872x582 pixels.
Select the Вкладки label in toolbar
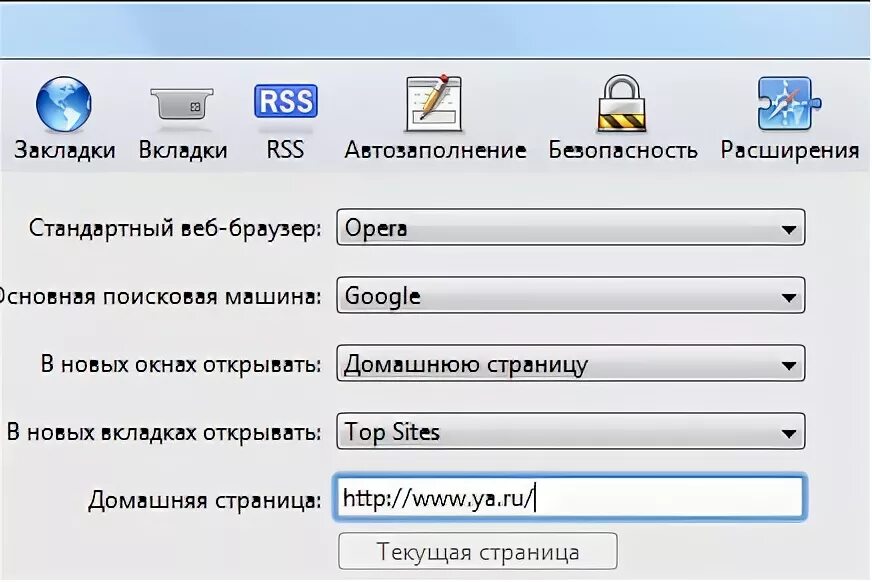pos(183,150)
